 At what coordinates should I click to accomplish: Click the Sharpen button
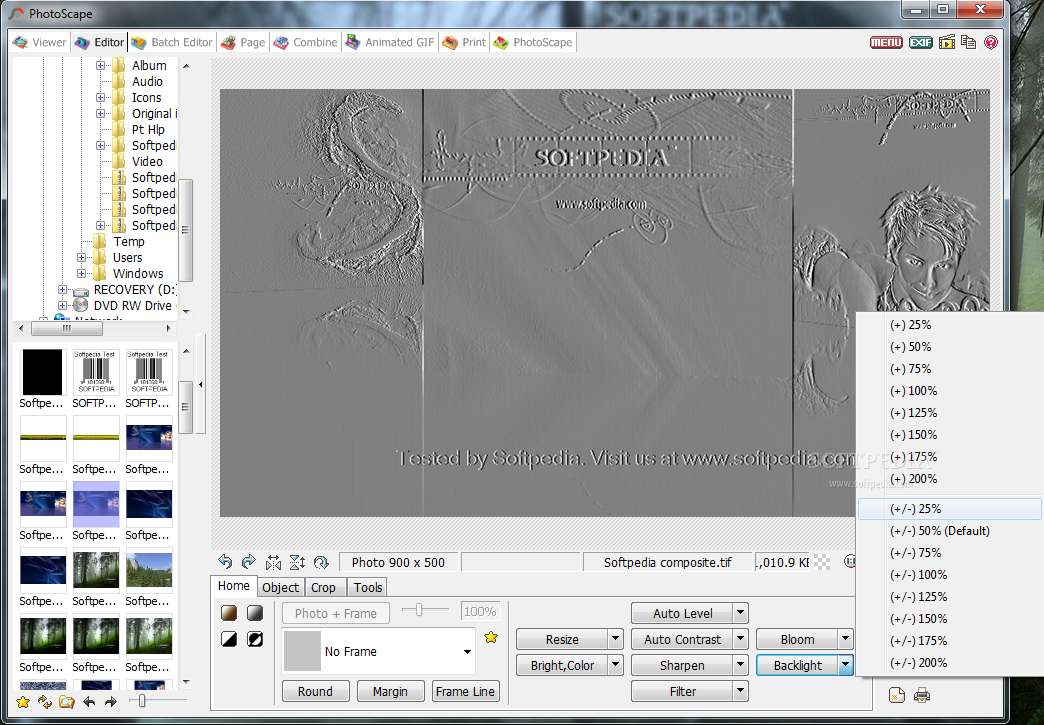[x=682, y=665]
